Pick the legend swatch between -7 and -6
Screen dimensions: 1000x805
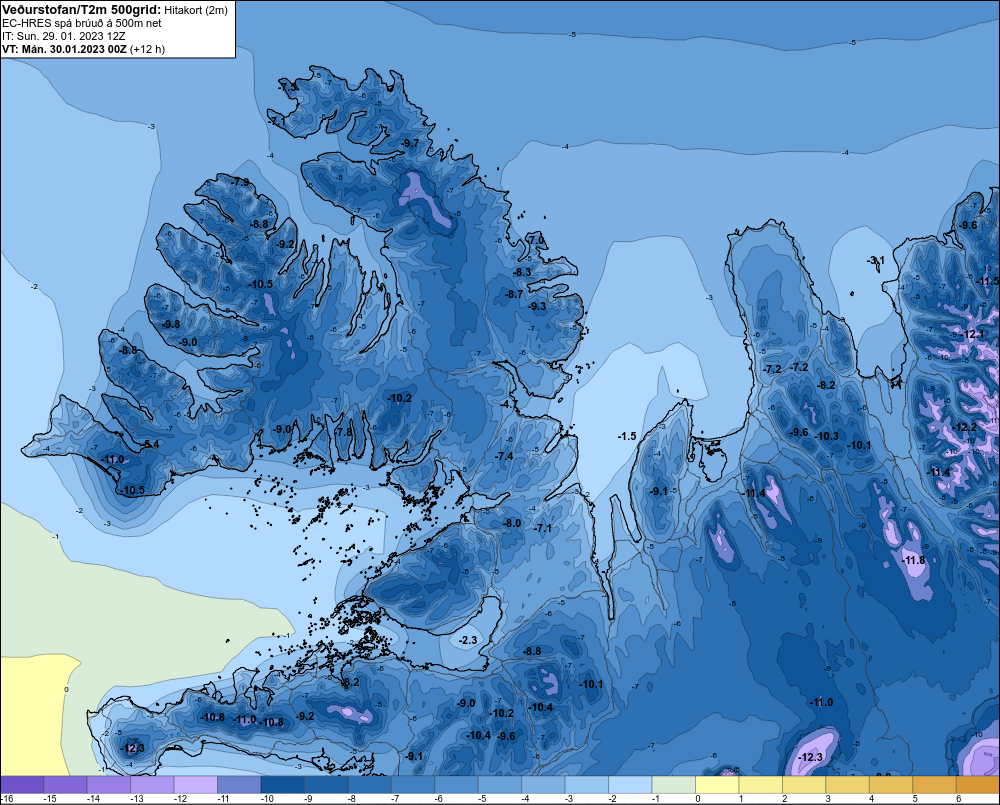click(413, 785)
